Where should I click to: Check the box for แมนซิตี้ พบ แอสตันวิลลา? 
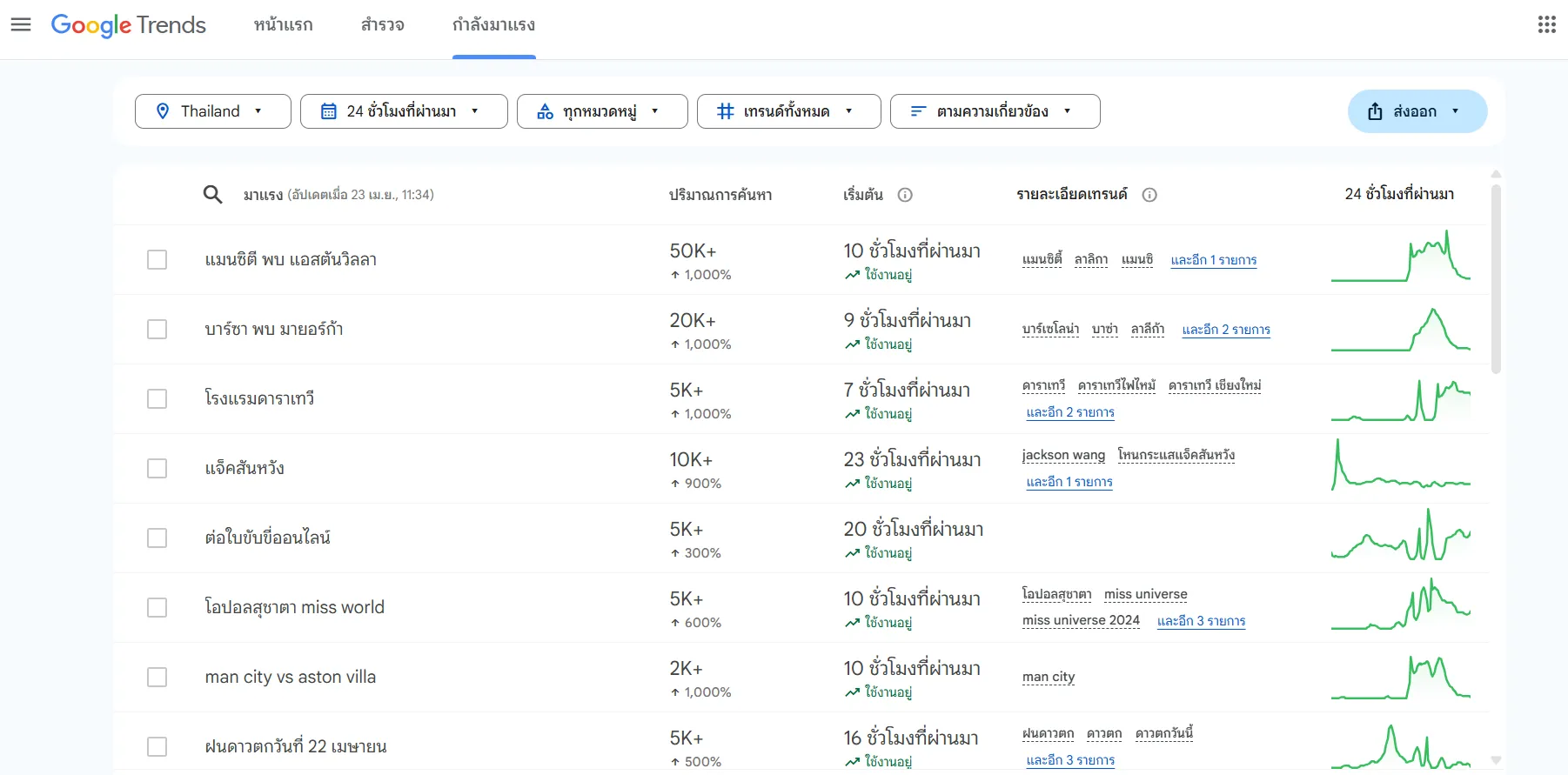tap(157, 260)
